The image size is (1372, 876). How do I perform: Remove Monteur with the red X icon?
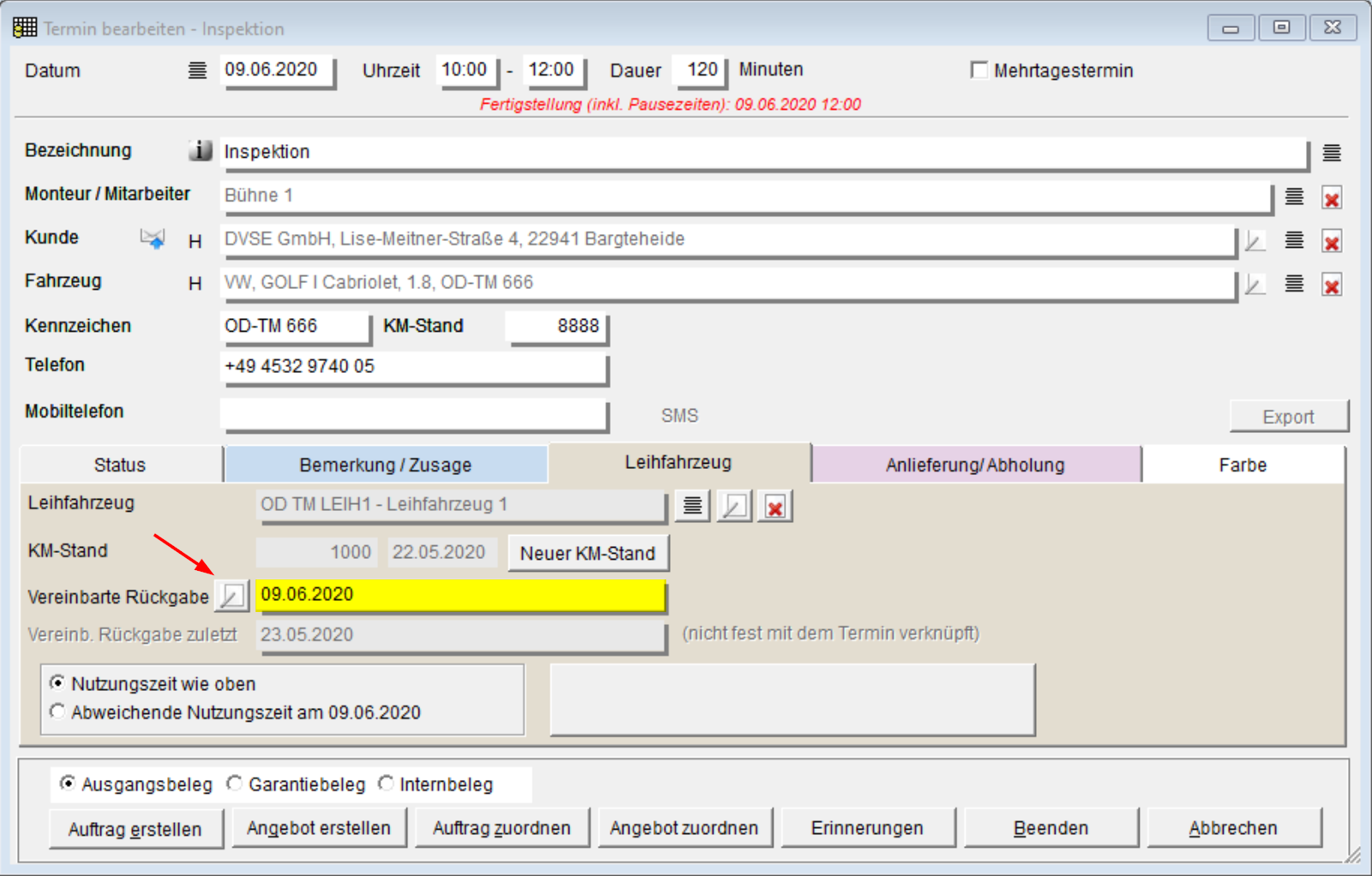(1332, 199)
